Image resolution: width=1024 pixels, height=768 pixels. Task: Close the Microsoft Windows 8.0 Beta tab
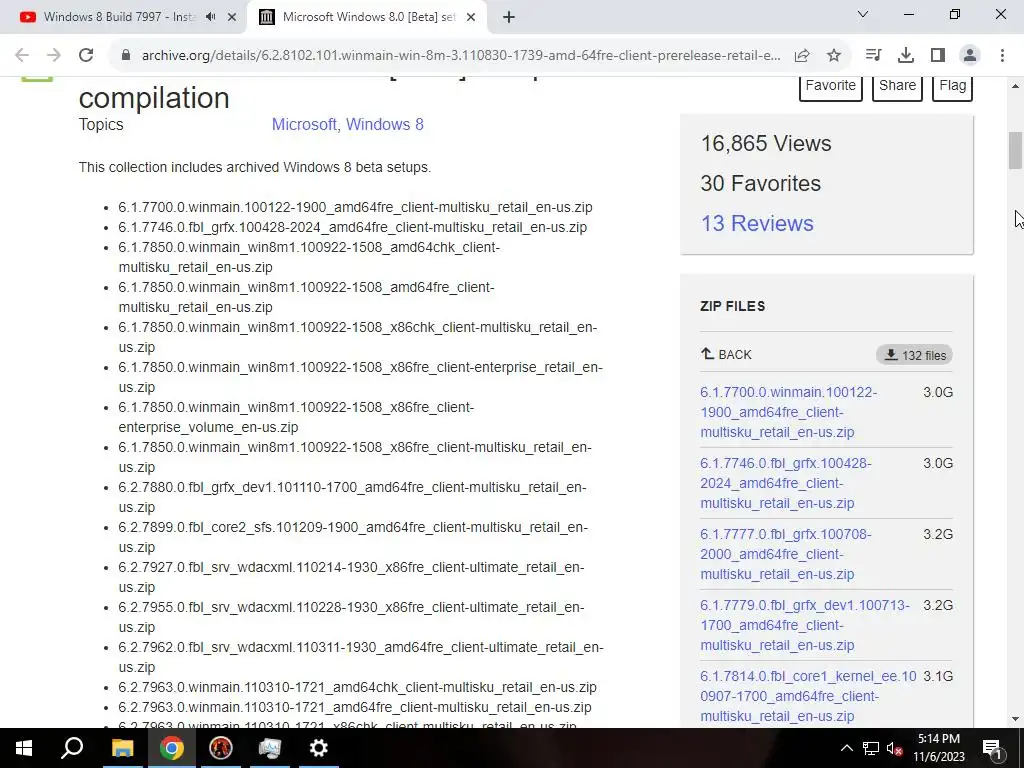pyautogui.click(x=471, y=17)
